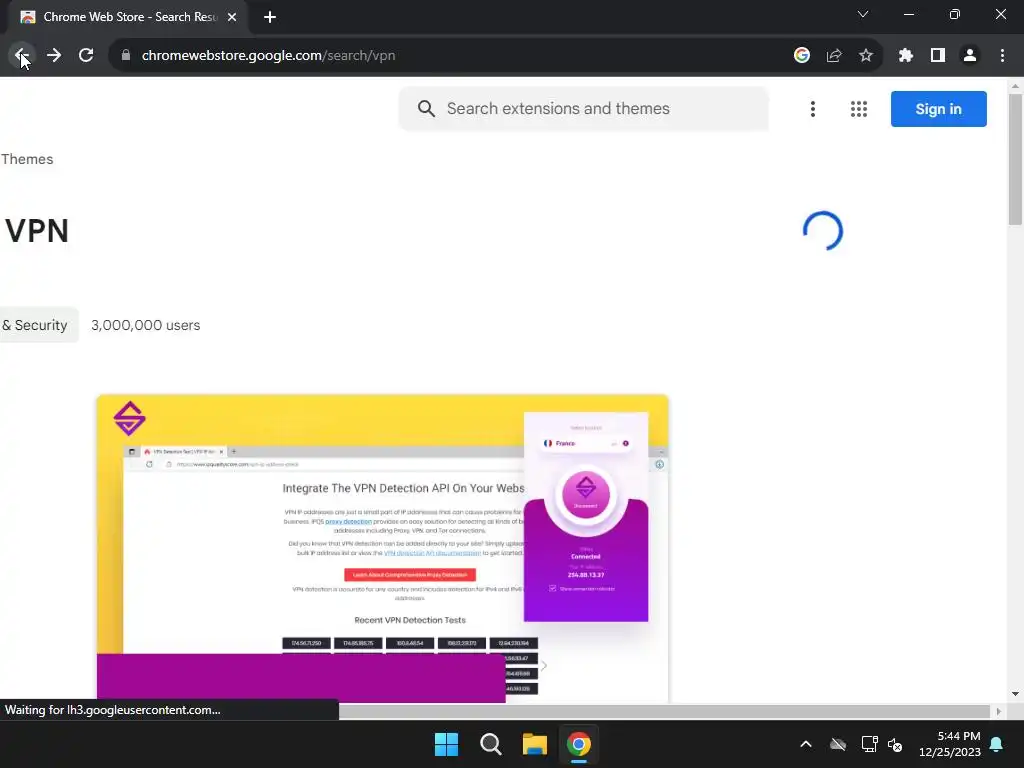Open the VPN extension screenshot thumbnail

[x=383, y=549]
